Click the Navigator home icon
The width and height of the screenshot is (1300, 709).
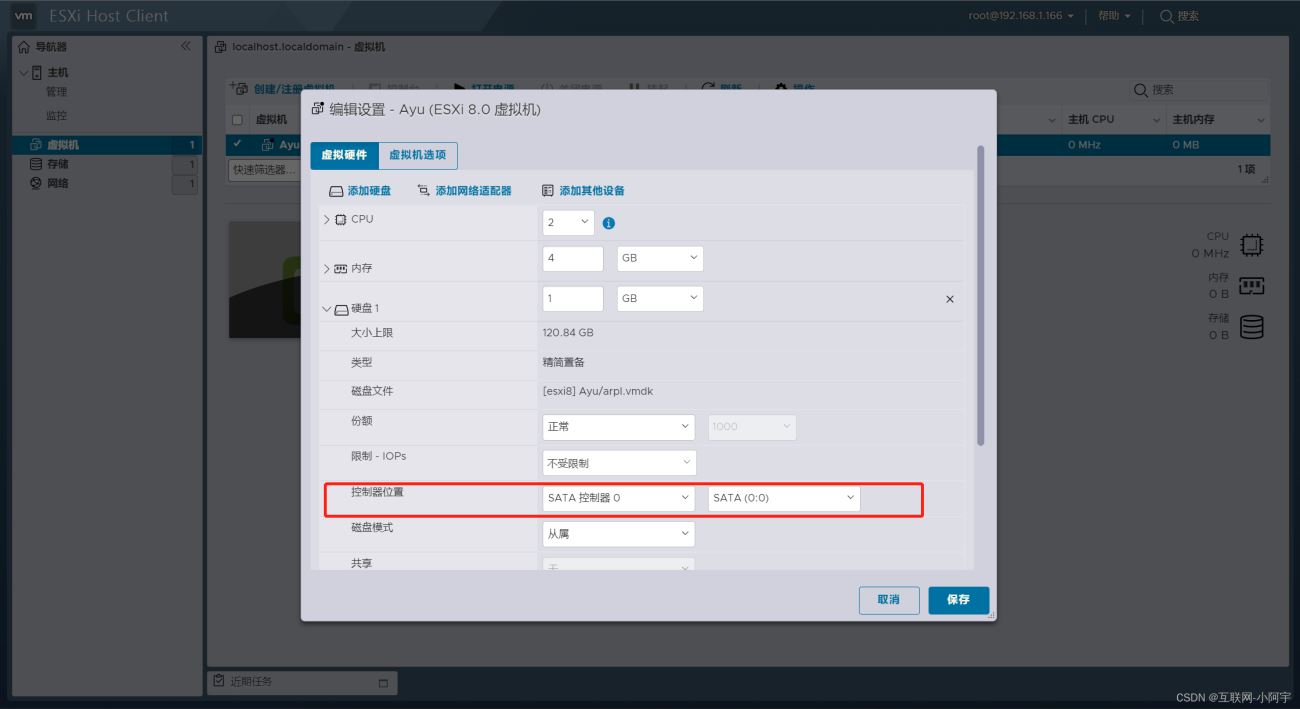click(x=25, y=47)
